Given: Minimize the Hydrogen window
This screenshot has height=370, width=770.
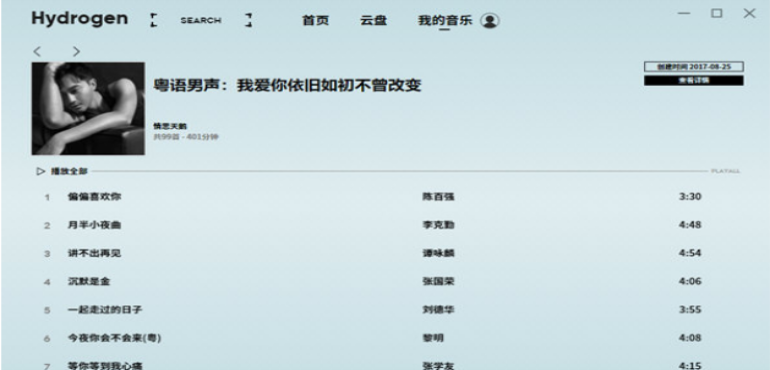Looking at the screenshot, I should [684, 14].
